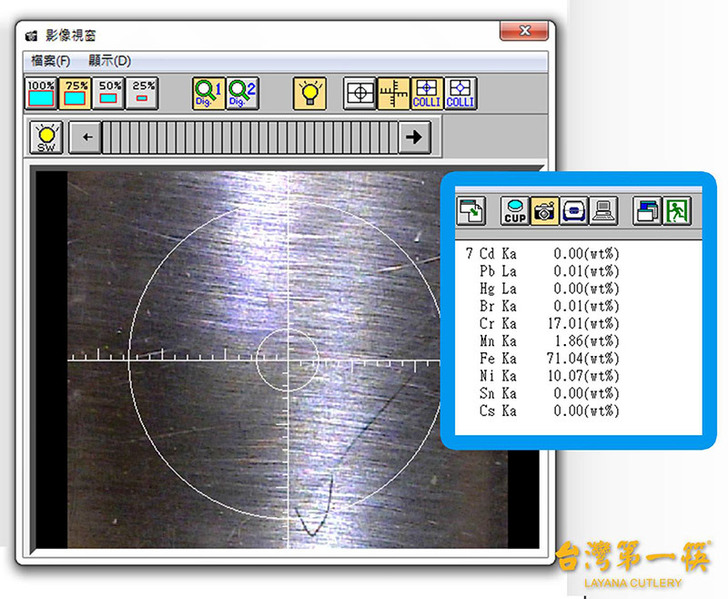This screenshot has height=599, width=728.
Task: Select the second COLLI collimator icon
Action: (460, 93)
